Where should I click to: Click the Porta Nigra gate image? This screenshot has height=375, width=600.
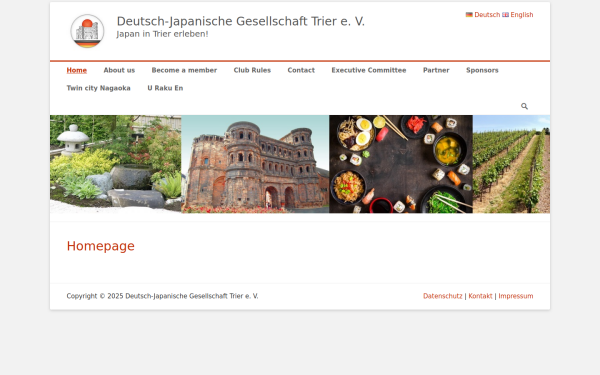coord(255,164)
